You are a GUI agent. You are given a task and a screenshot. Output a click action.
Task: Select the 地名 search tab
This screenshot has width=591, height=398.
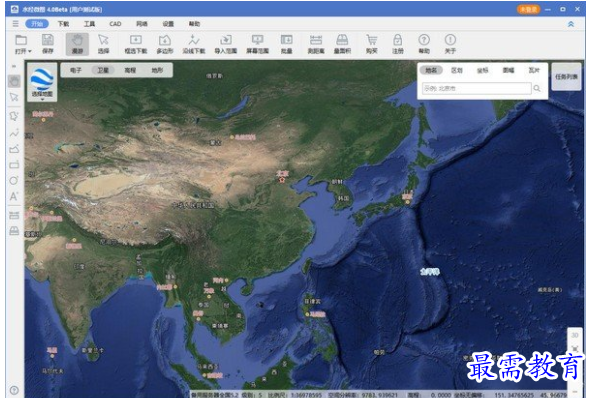pyautogui.click(x=431, y=70)
